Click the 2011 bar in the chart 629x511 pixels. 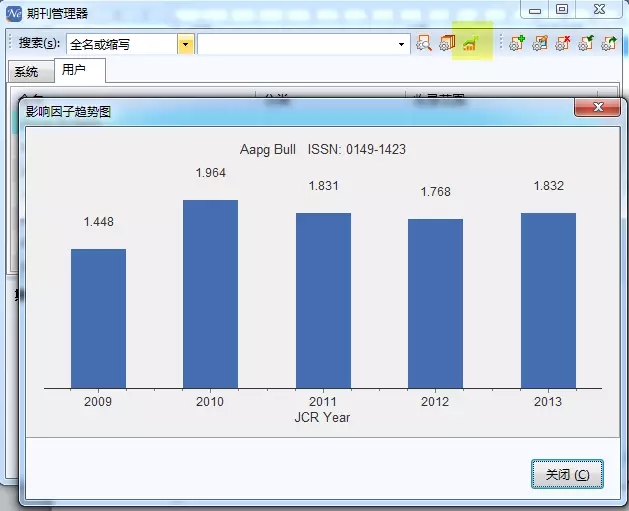[323, 300]
